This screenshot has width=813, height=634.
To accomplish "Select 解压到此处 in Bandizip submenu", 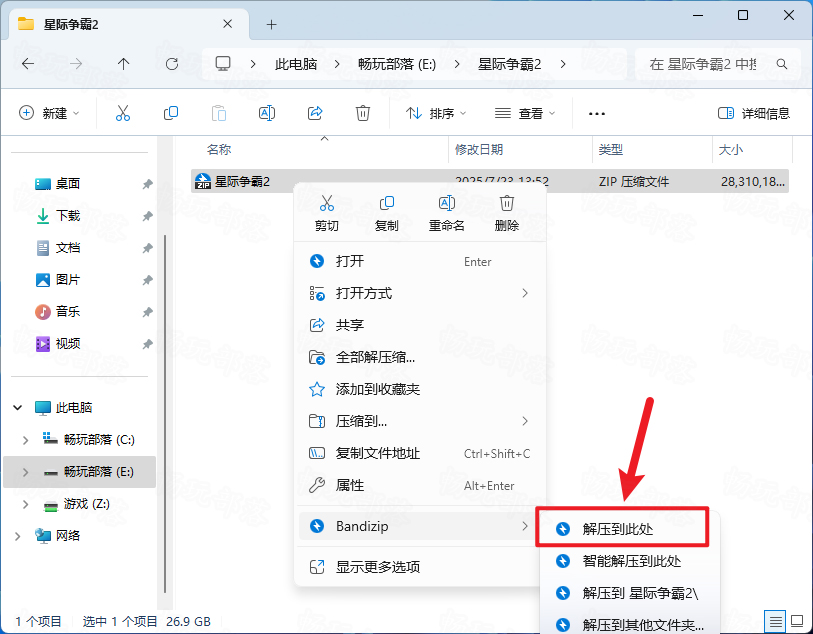I will tap(622, 529).
